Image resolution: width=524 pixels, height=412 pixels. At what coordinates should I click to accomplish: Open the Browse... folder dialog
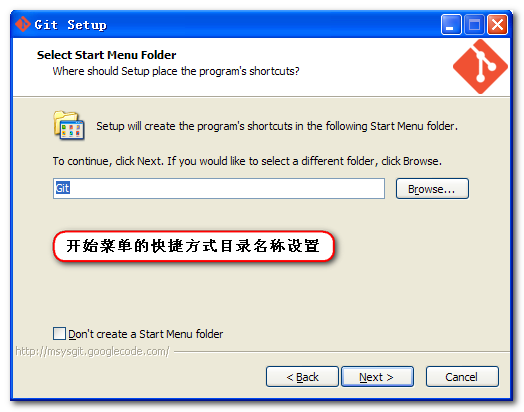click(432, 189)
